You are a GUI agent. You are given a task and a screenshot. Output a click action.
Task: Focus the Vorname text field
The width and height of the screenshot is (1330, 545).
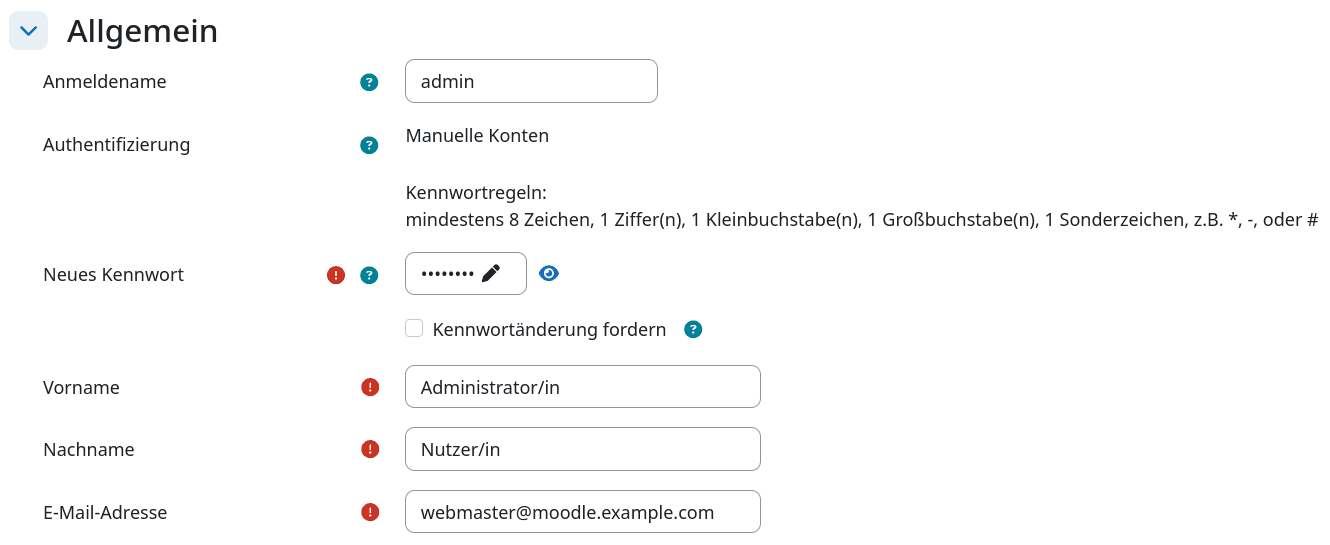[x=582, y=387]
